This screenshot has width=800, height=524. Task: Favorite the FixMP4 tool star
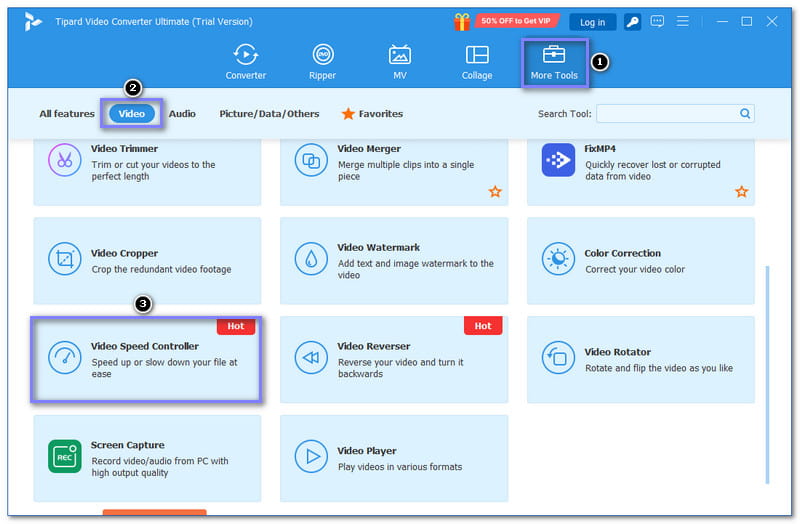click(741, 192)
